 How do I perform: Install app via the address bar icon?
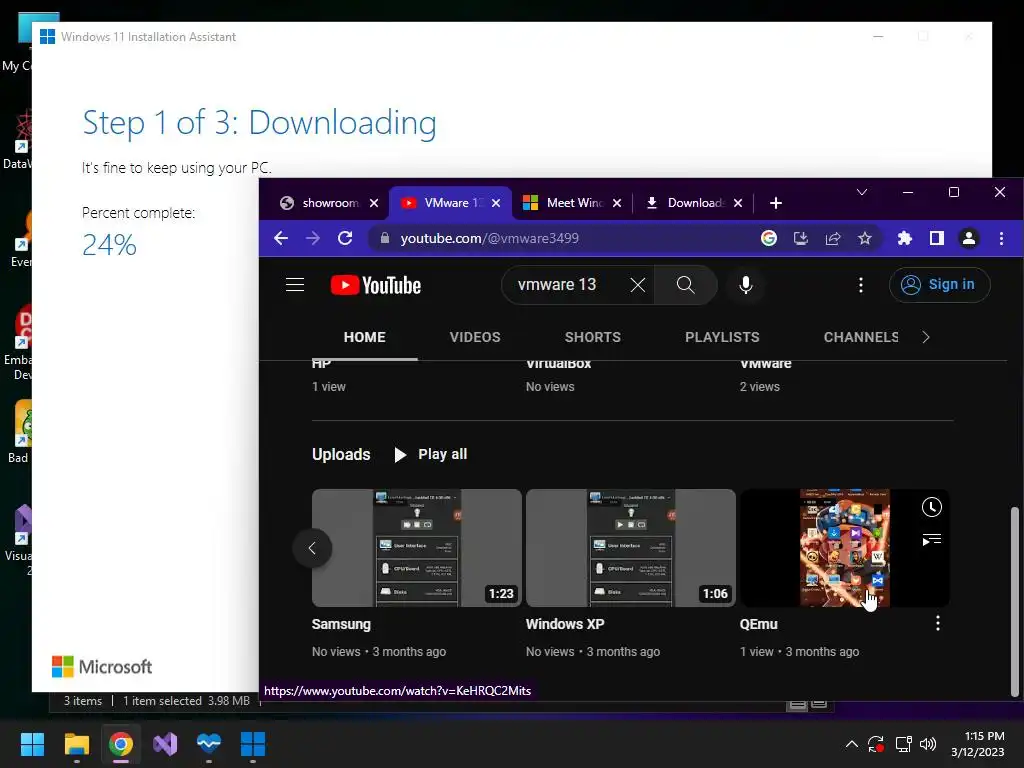click(x=801, y=238)
